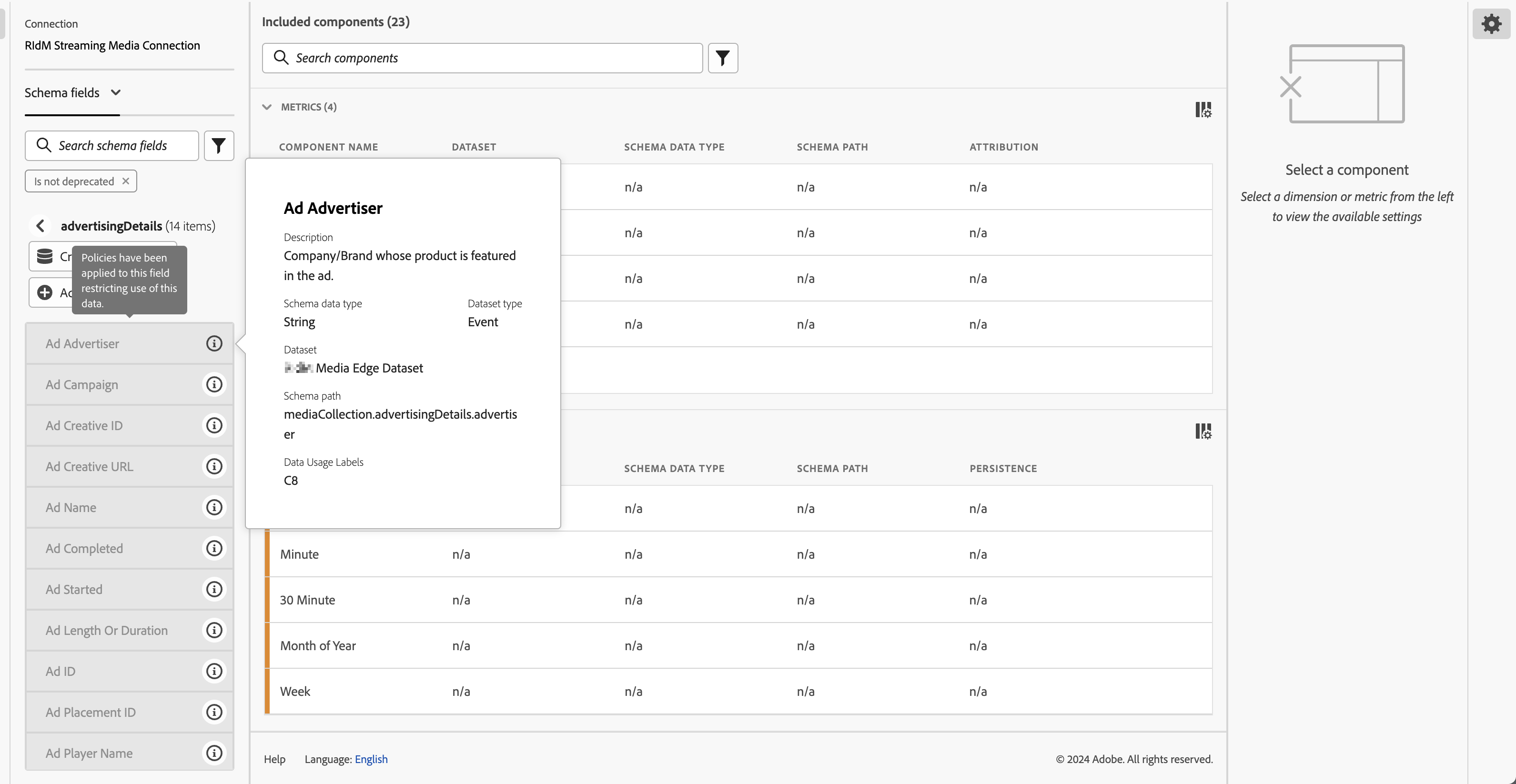Show info for Ad Player Name
1516x784 pixels.
[213, 754]
